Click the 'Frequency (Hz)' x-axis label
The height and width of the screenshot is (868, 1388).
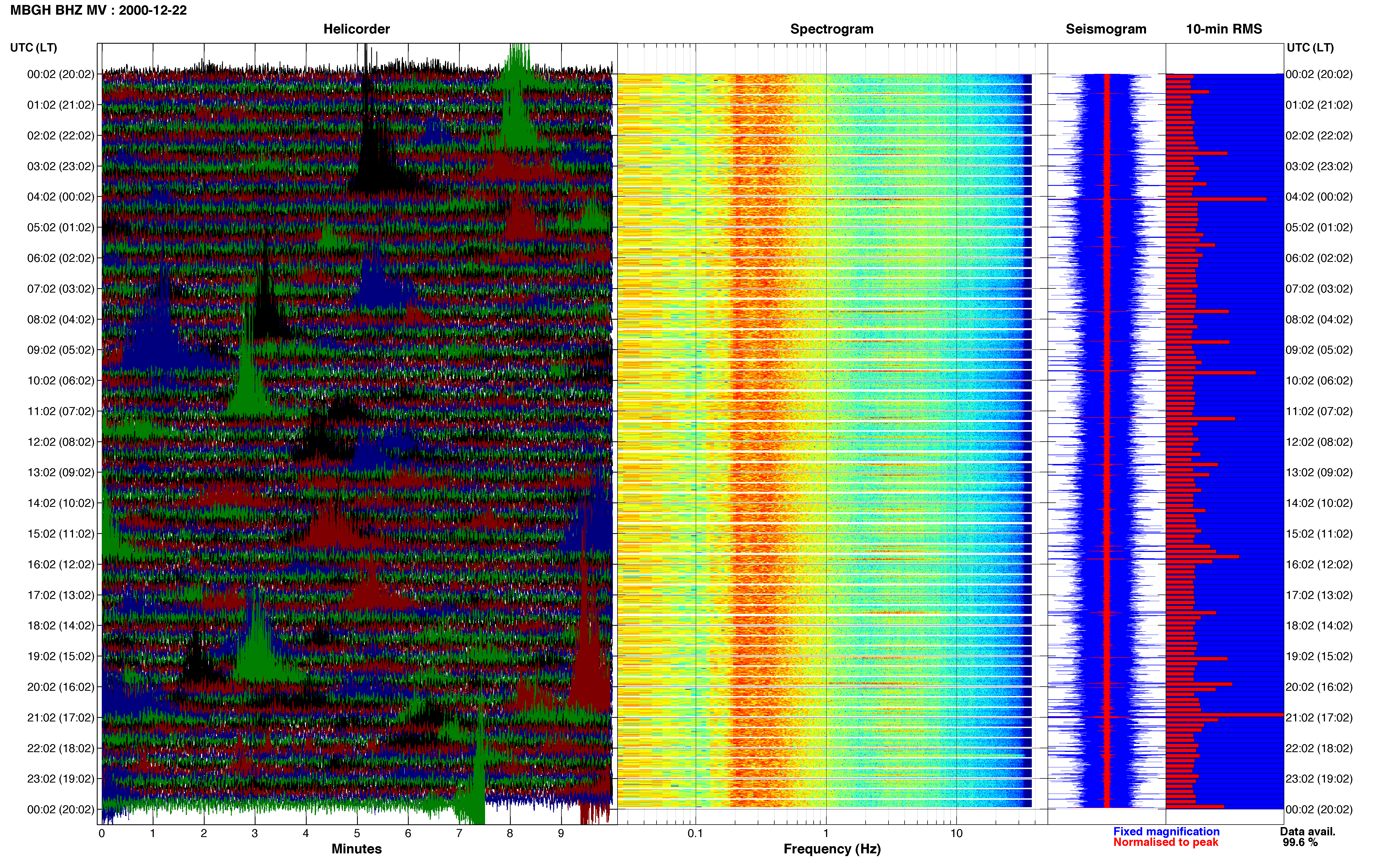pos(832,849)
